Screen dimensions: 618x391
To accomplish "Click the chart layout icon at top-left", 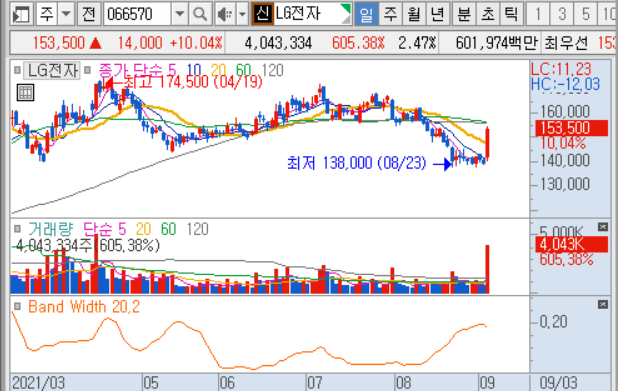I will click(20, 14).
